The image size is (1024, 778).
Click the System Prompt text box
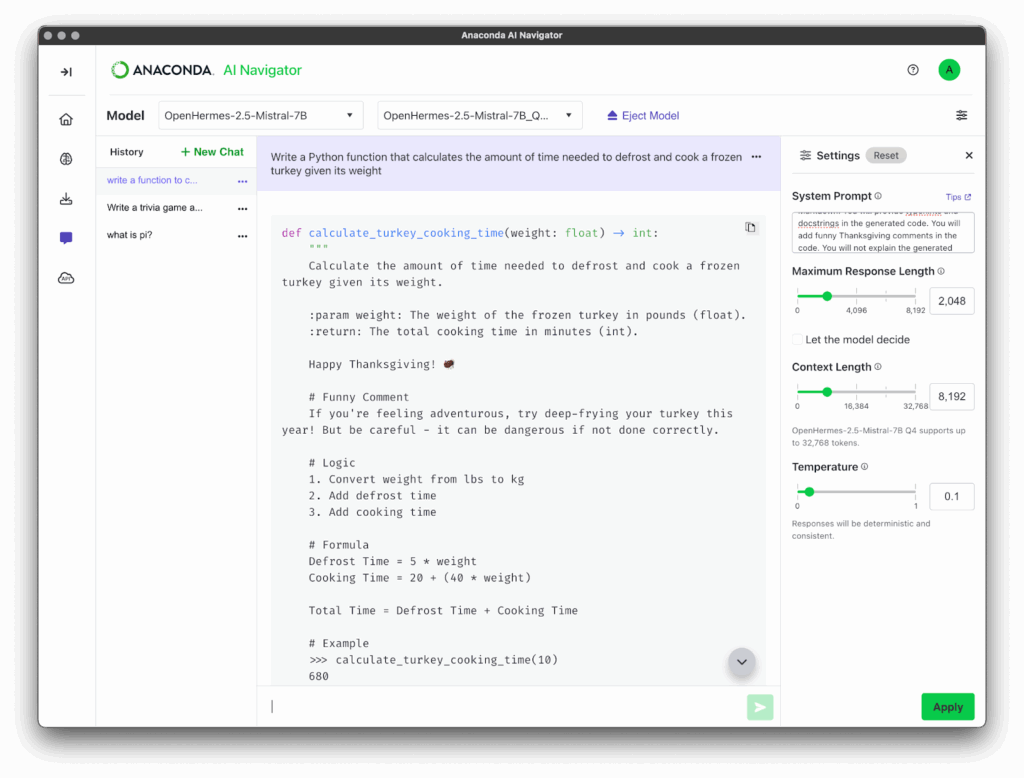(883, 233)
